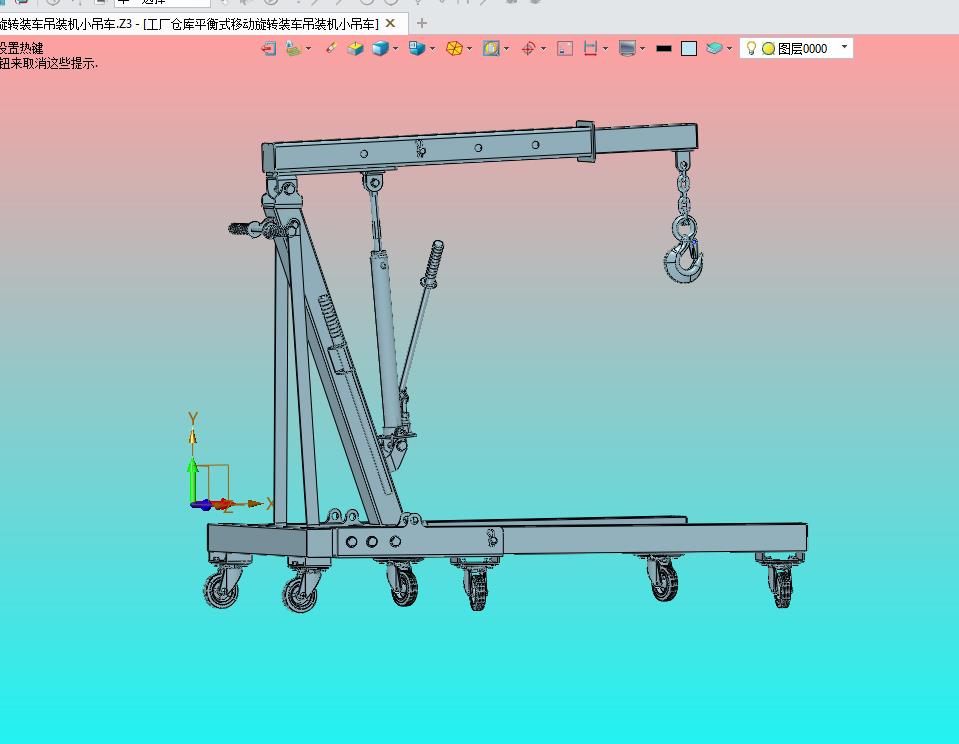Click the exit icon with red arrow
This screenshot has width=959, height=744.
click(x=268, y=48)
